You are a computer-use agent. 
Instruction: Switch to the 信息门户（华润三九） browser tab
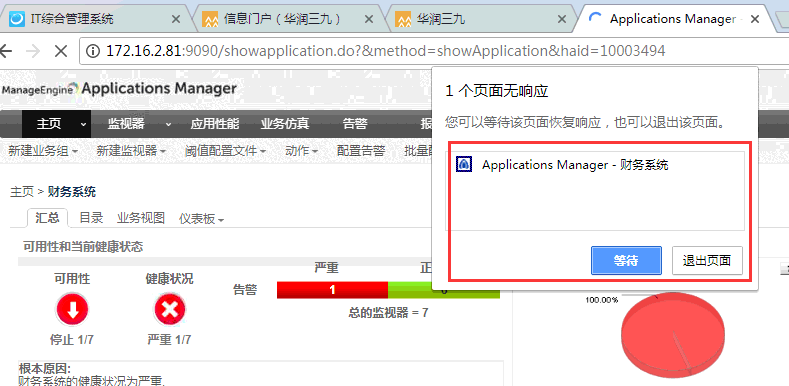tap(289, 19)
